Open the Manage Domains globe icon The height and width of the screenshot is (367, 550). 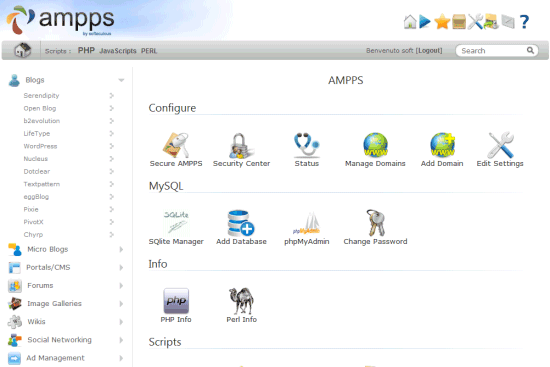coord(375,145)
